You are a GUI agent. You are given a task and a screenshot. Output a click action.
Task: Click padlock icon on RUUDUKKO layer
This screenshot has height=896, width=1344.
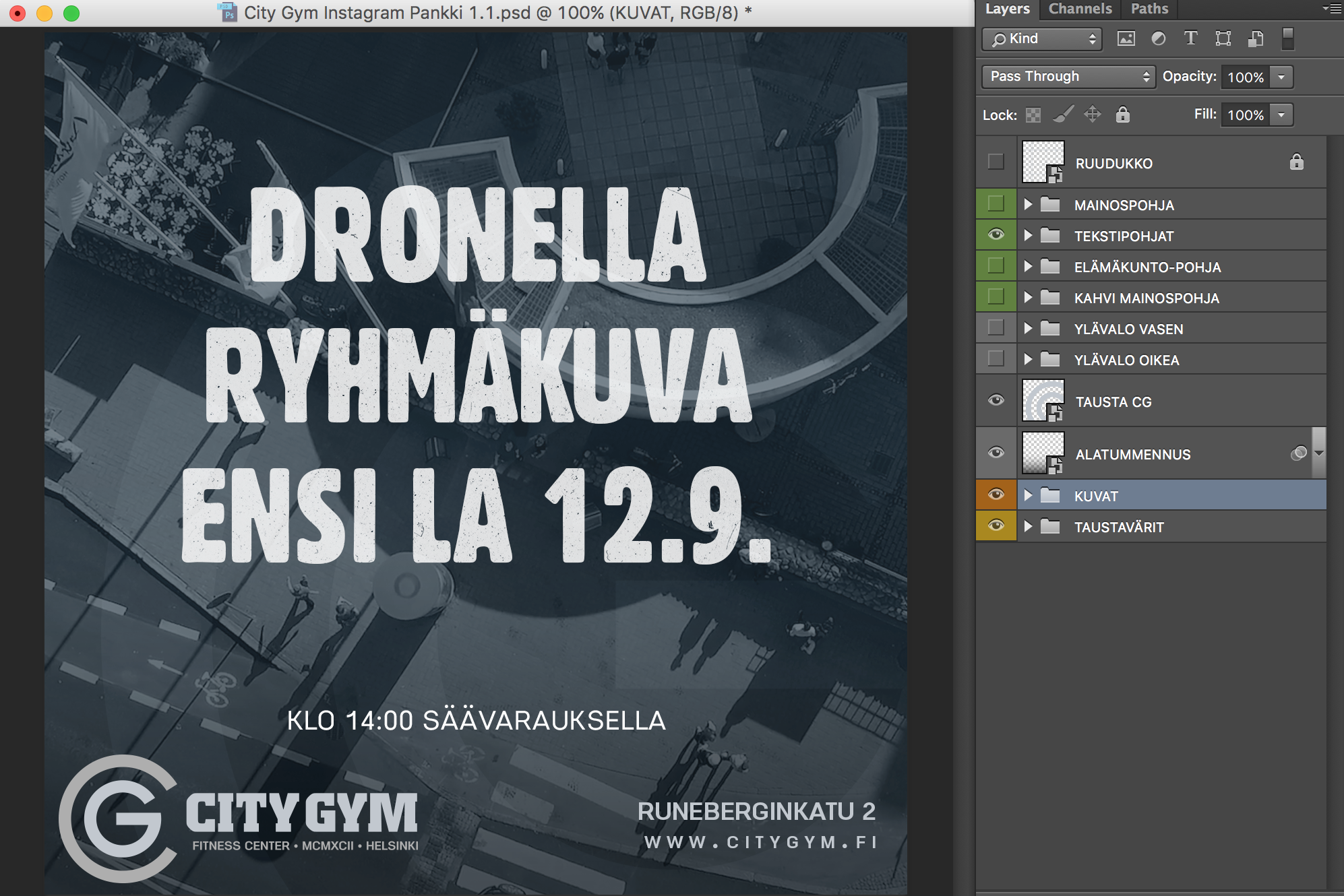coord(1297,162)
